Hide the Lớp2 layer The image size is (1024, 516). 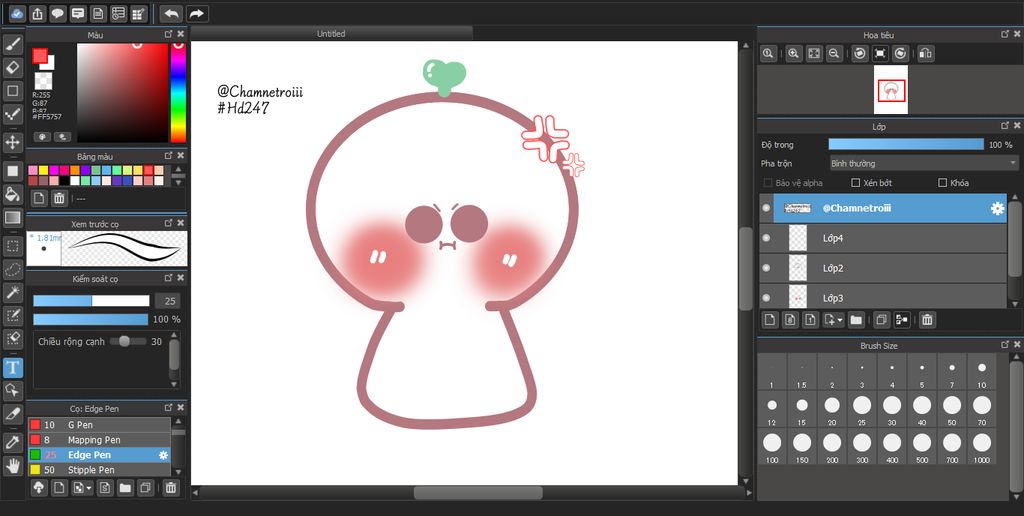click(x=767, y=268)
